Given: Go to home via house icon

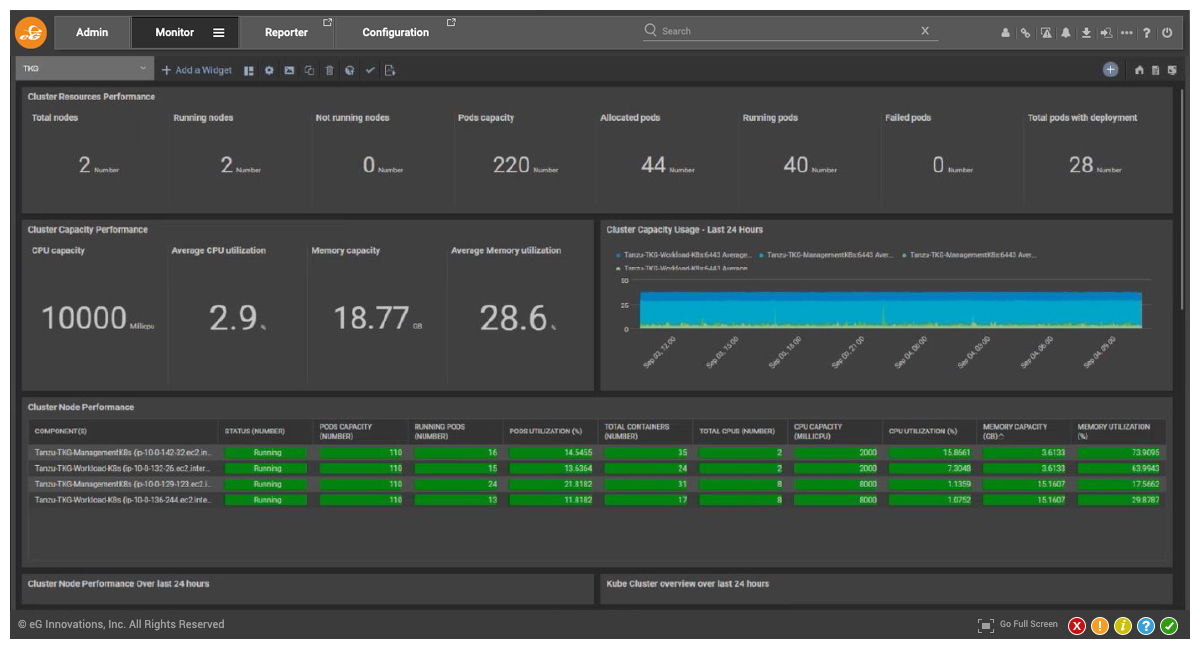Looking at the screenshot, I should click(1139, 70).
